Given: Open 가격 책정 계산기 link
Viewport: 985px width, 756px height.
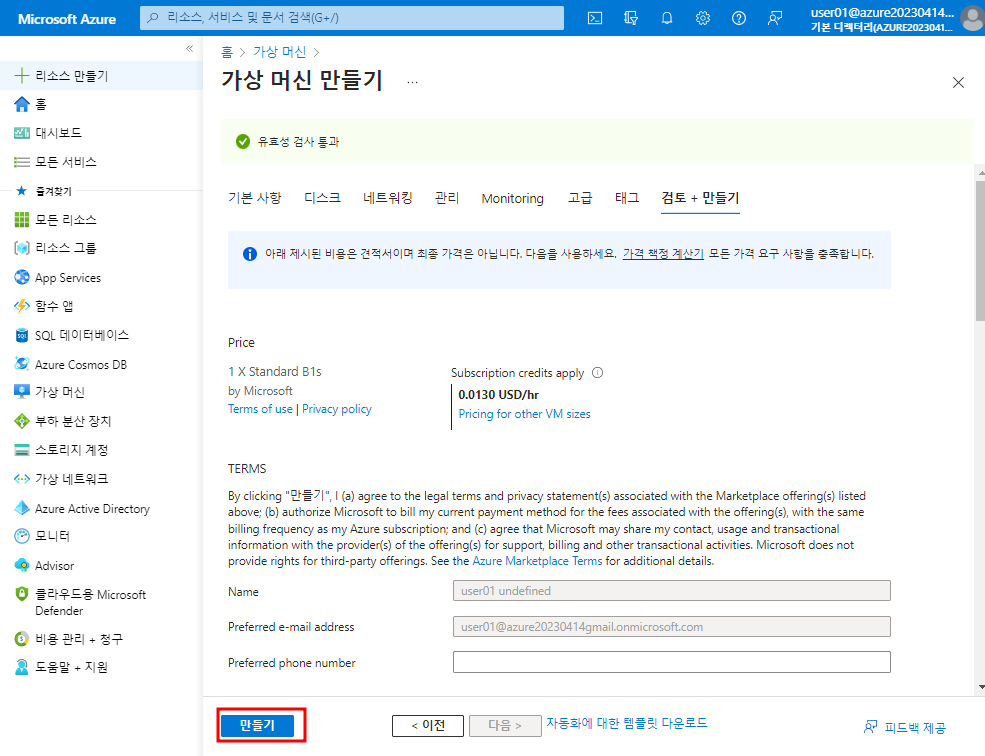Looking at the screenshot, I should (x=663, y=254).
